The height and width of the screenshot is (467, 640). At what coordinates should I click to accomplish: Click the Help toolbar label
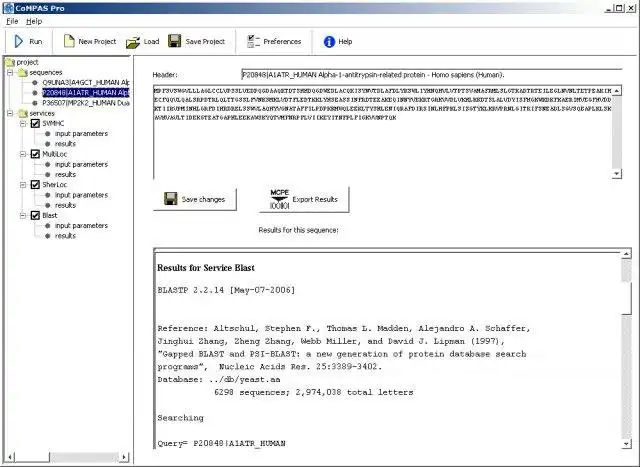[x=345, y=41]
